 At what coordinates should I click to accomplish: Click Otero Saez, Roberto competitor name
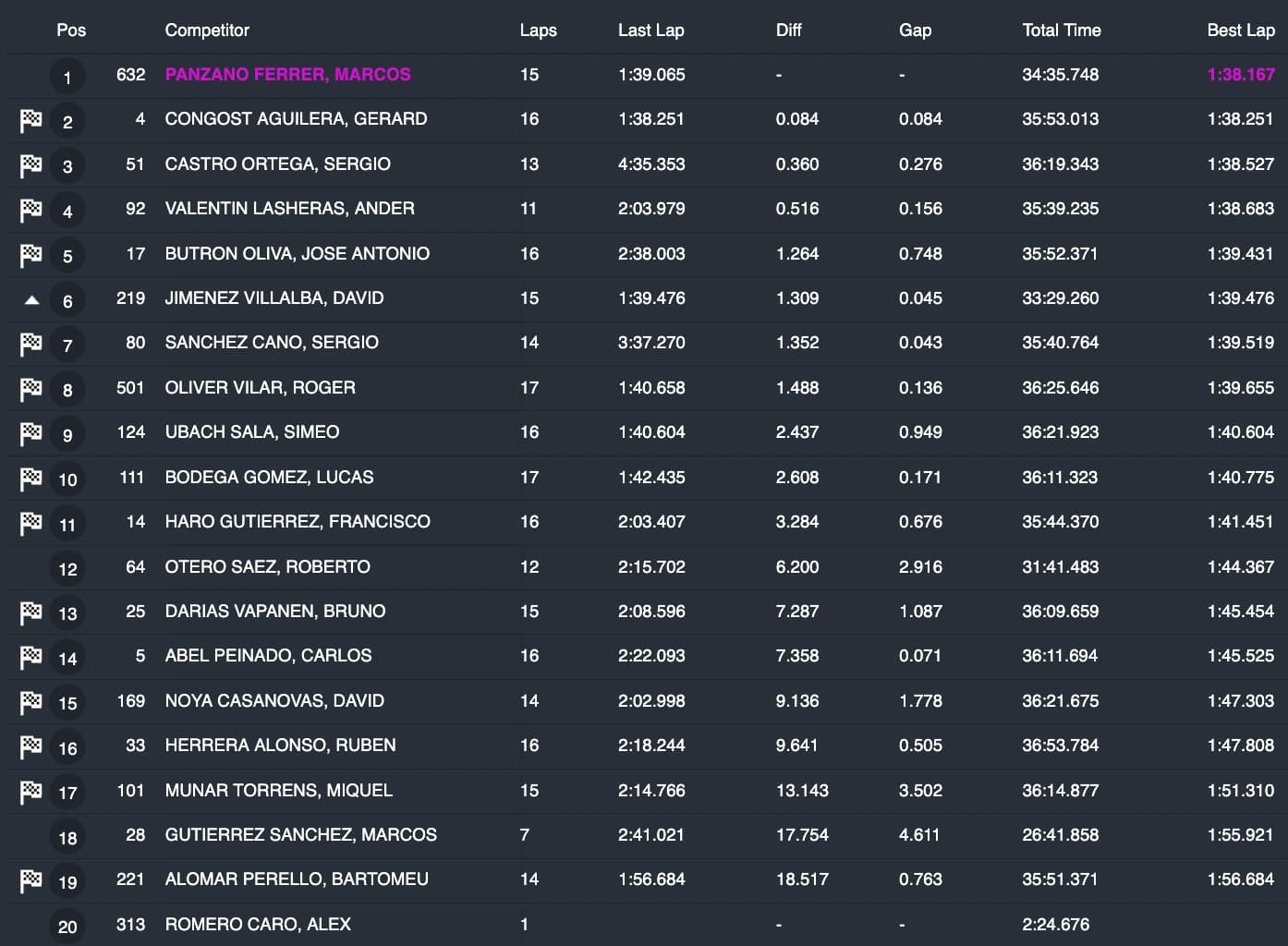[267, 567]
